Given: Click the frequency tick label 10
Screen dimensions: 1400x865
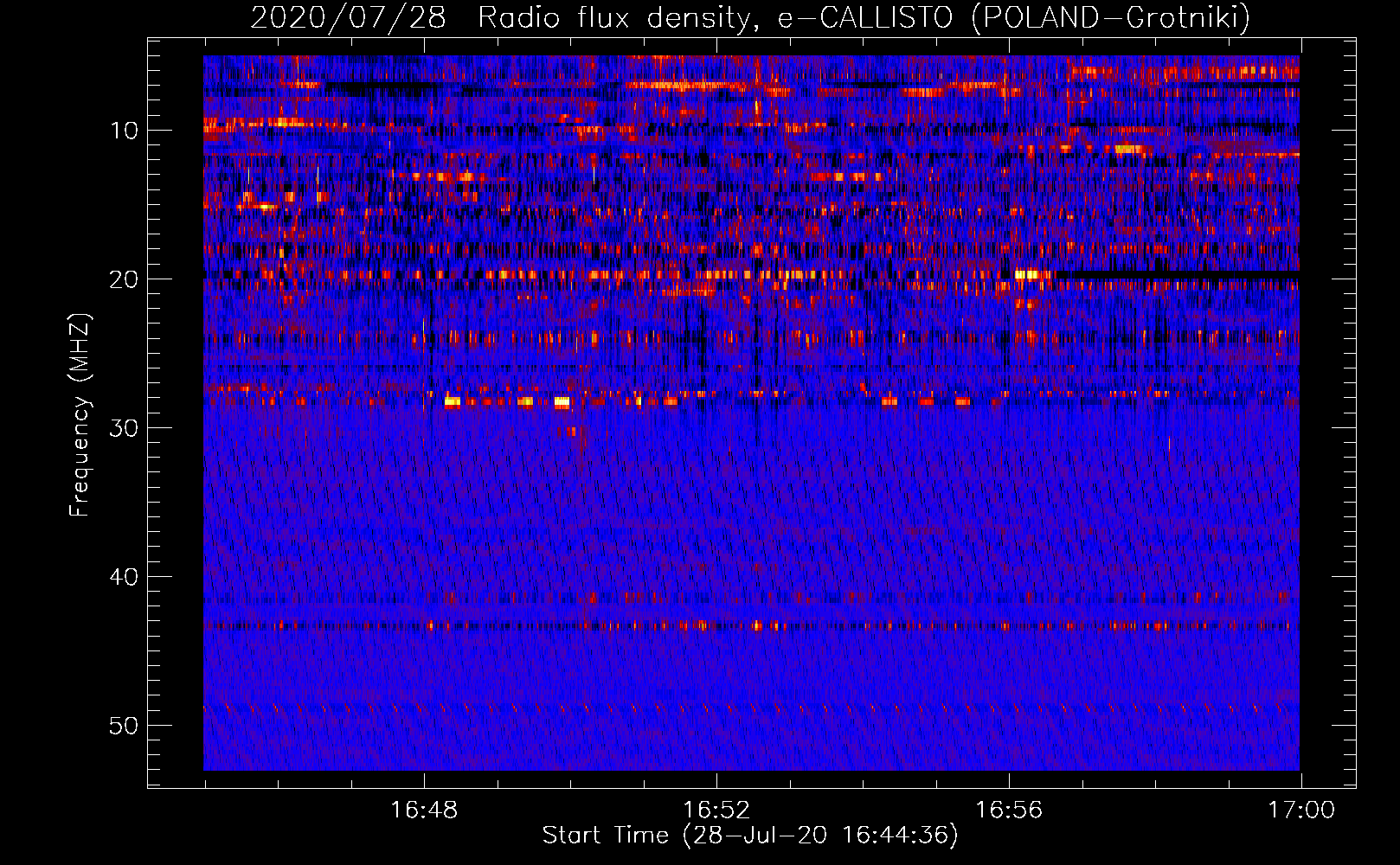Looking at the screenshot, I should click(x=125, y=131).
